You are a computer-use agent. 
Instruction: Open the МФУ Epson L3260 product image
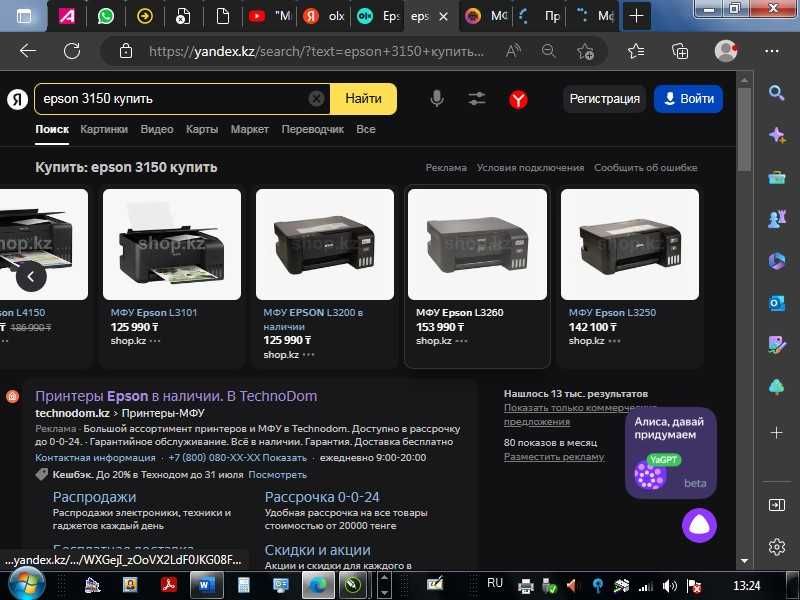pyautogui.click(x=478, y=244)
